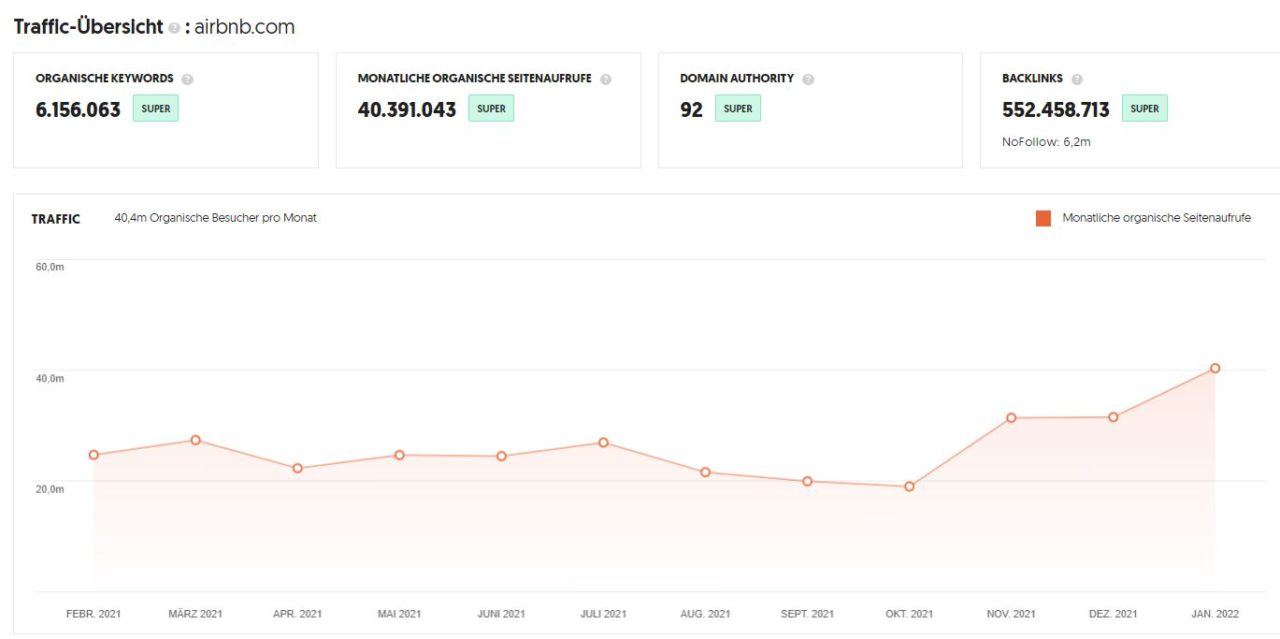The width and height of the screenshot is (1280, 639).
Task: Click SUPER badge next to 40.391.043
Action: (491, 109)
